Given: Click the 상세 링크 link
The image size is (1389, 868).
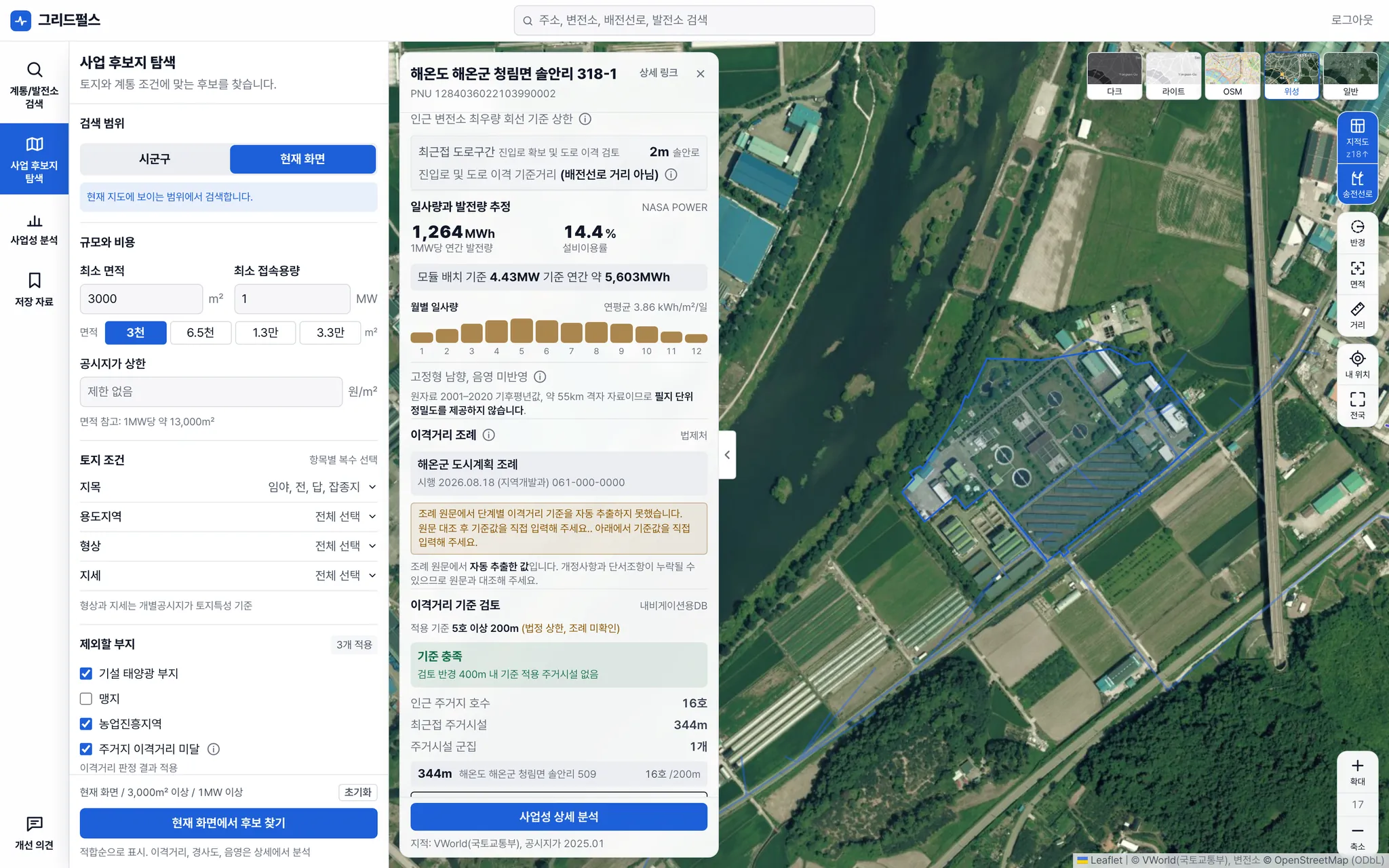Looking at the screenshot, I should point(658,73).
